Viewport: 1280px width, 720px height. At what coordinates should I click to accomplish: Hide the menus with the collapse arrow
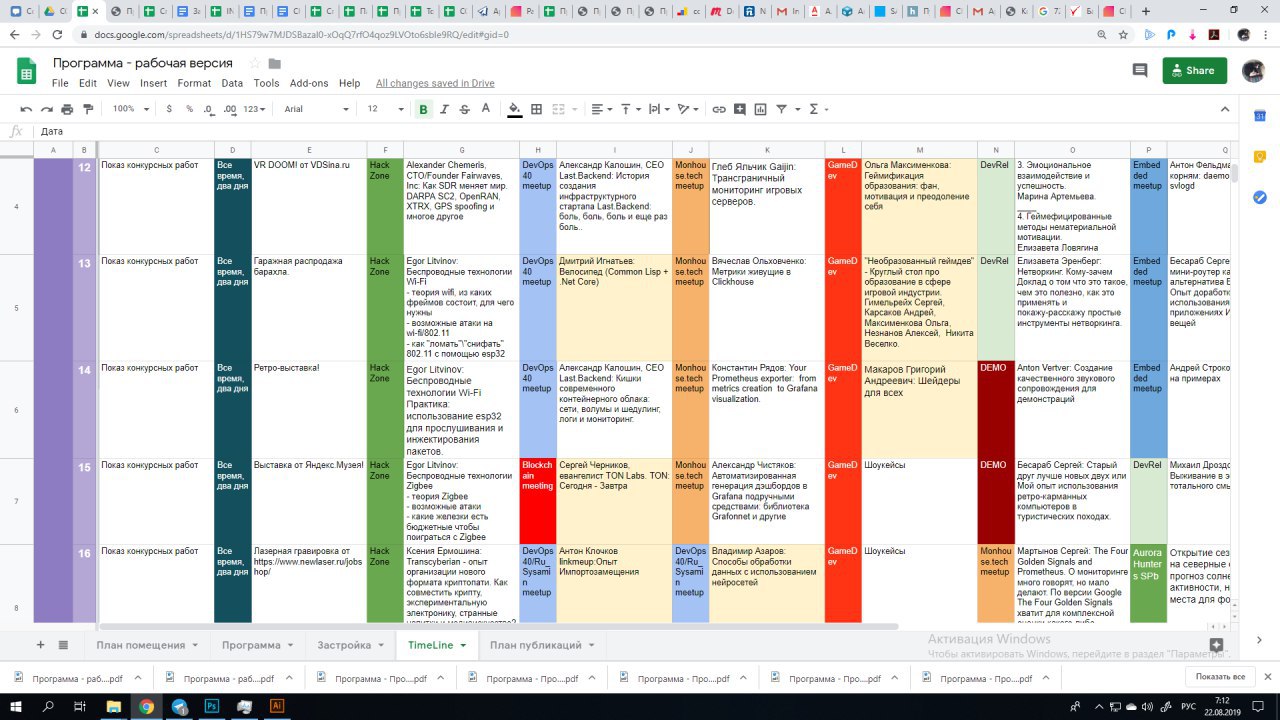pos(1225,109)
